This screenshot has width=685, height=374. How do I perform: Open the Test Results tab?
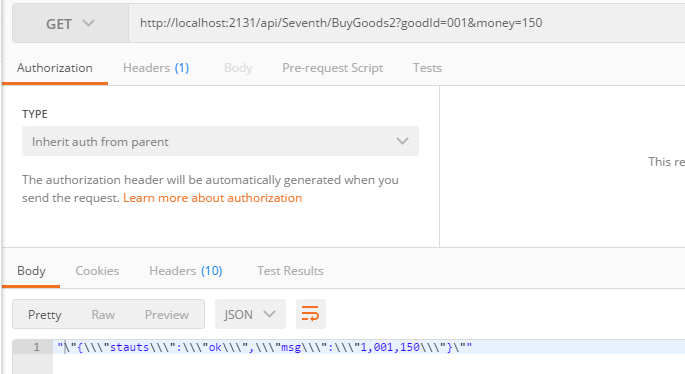tap(290, 271)
